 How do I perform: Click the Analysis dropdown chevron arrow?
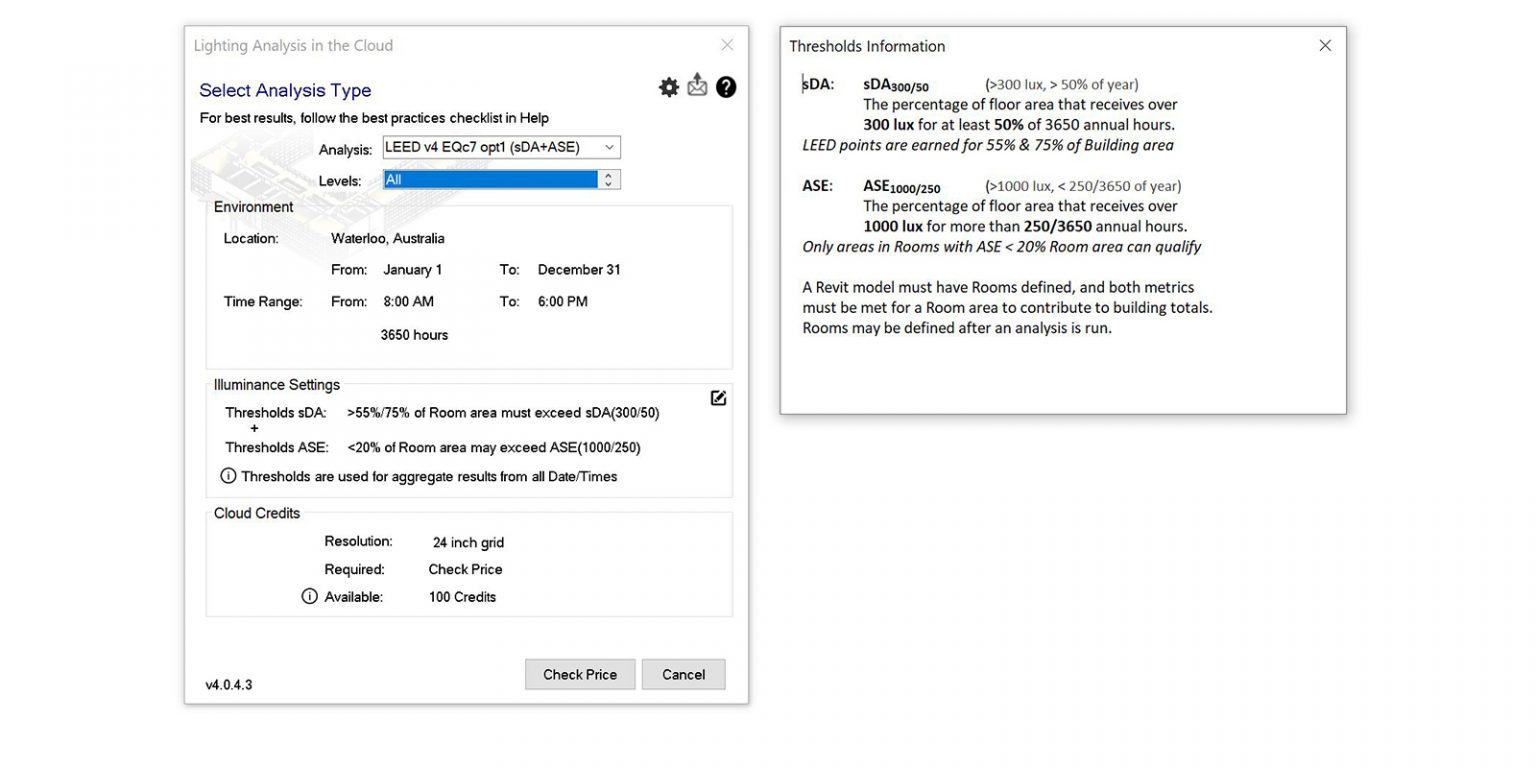pyautogui.click(x=609, y=148)
